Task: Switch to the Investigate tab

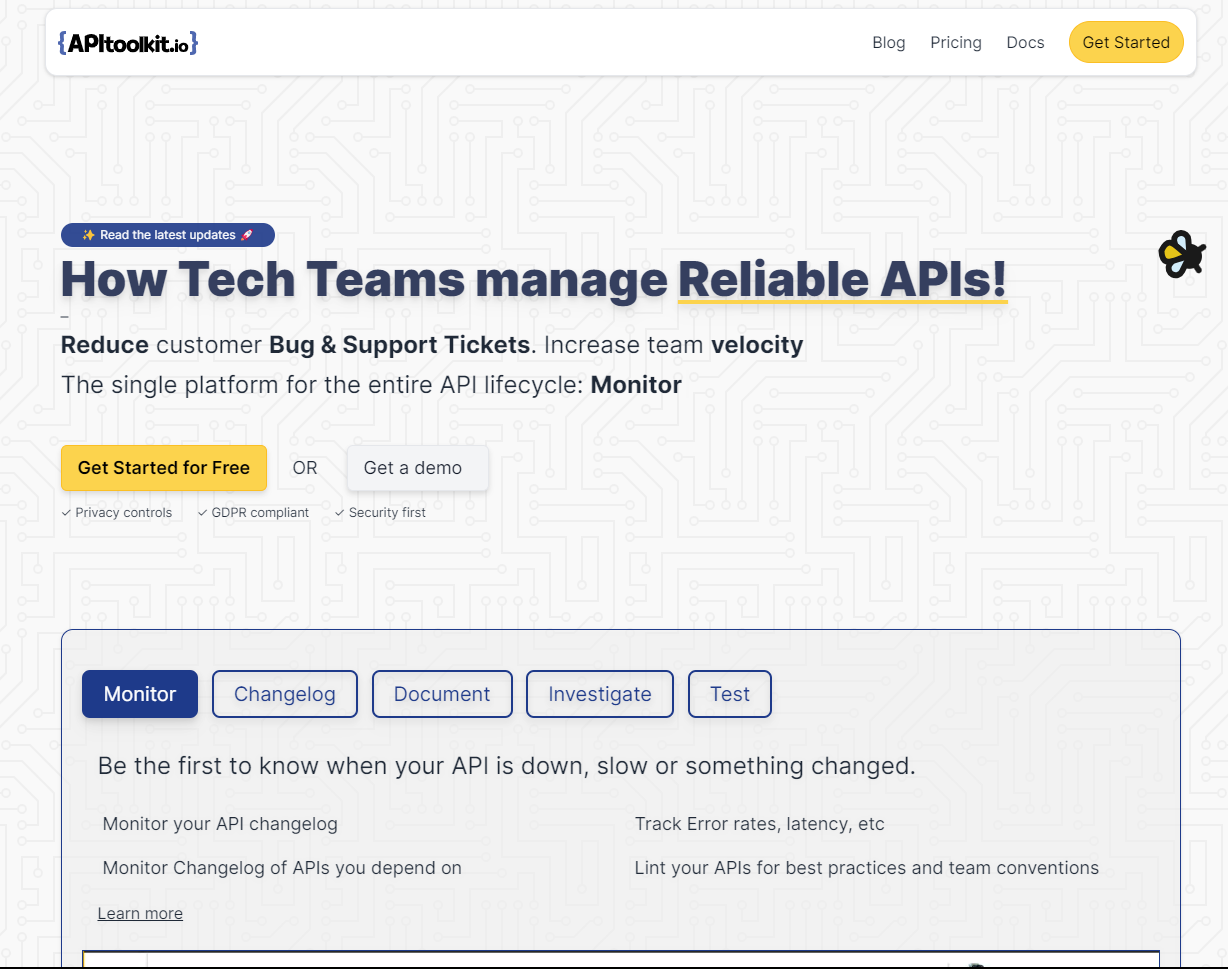Action: [x=599, y=693]
